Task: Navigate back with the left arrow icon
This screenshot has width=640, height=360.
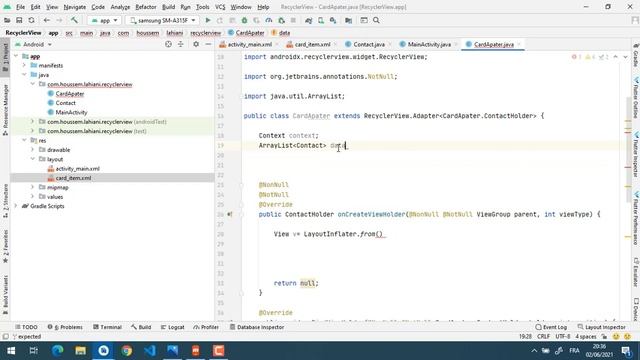Action: [47, 20]
